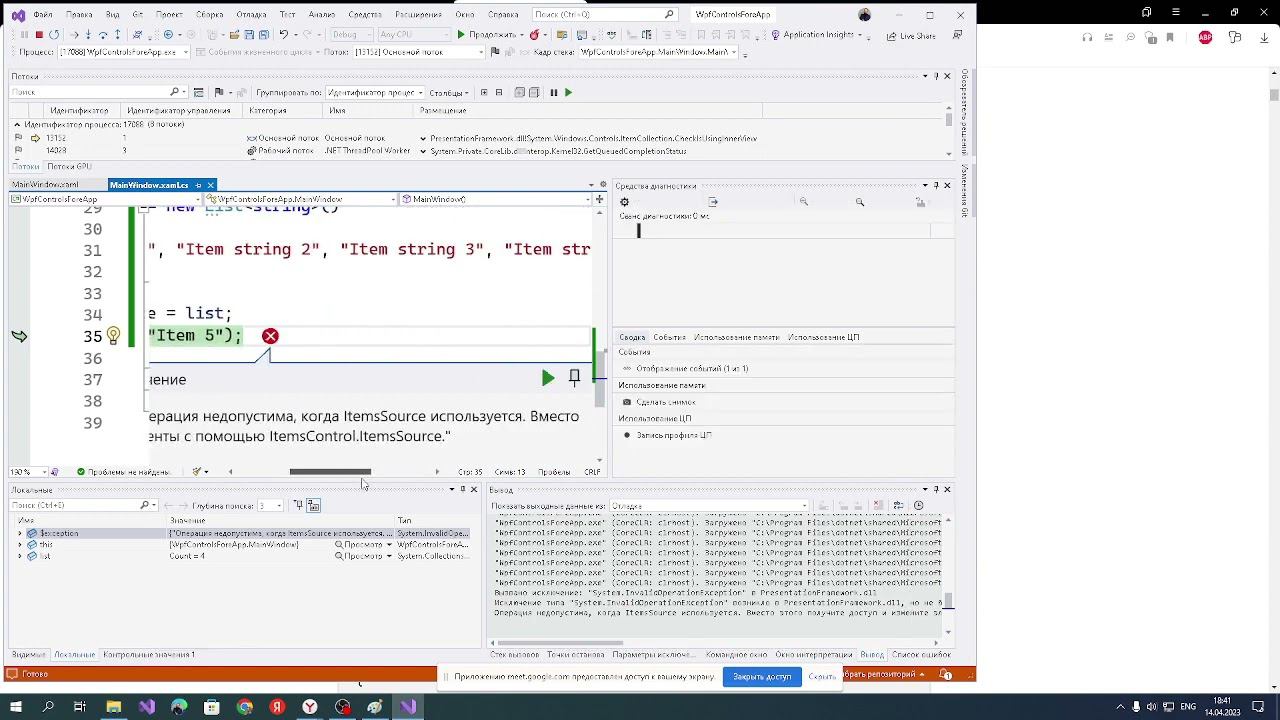Click the editor horizontal scrollbar thumb
1280x720 pixels.
pos(330,472)
